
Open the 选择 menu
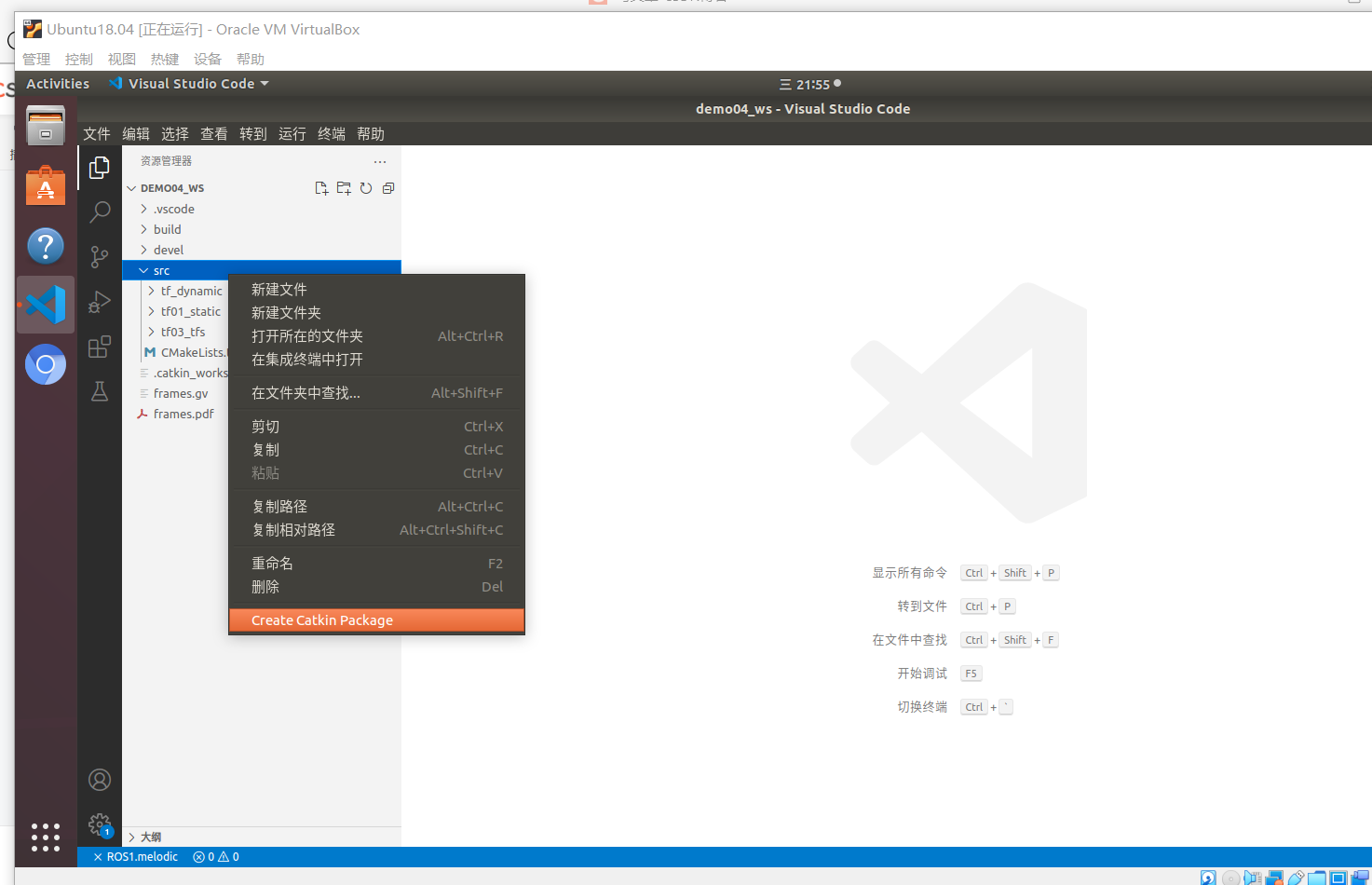pos(175,134)
